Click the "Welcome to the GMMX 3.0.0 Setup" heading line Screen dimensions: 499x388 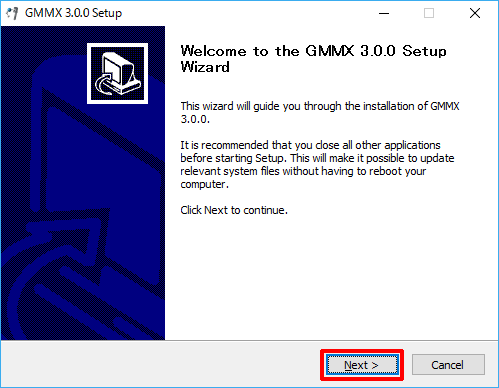click(x=313, y=51)
